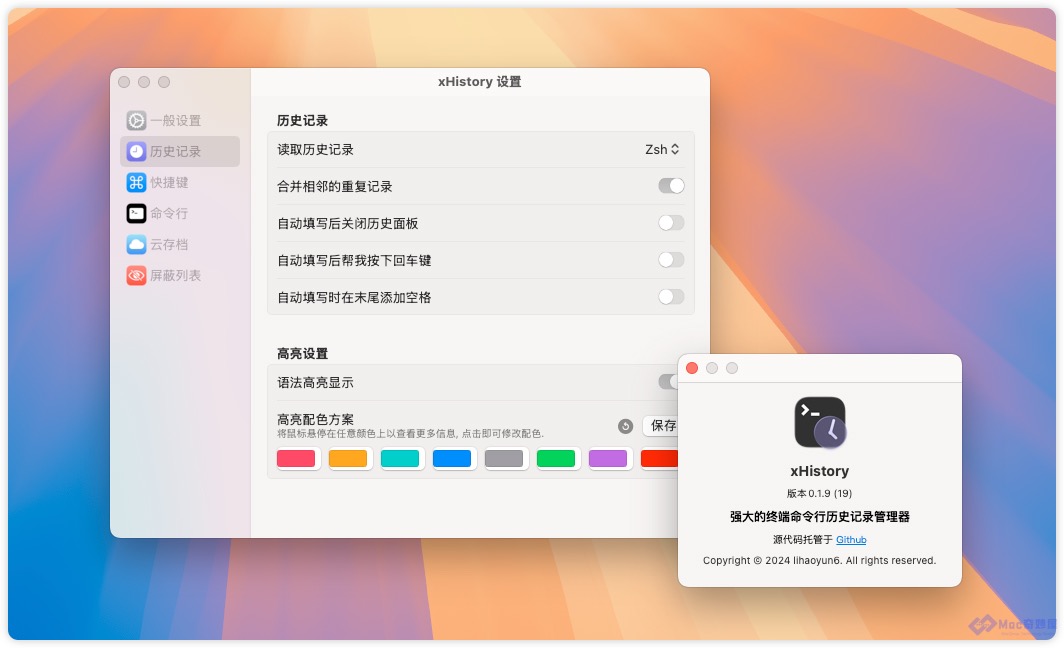Click the command-key icon for 快捷键

(x=136, y=183)
